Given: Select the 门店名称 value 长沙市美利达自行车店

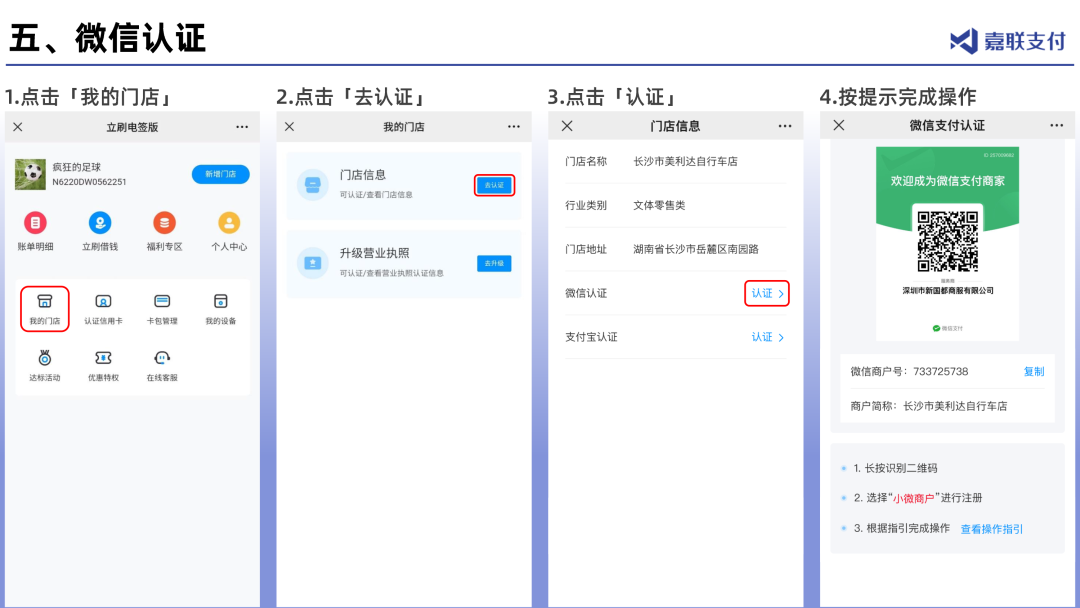Looking at the screenshot, I should pyautogui.click(x=685, y=161).
